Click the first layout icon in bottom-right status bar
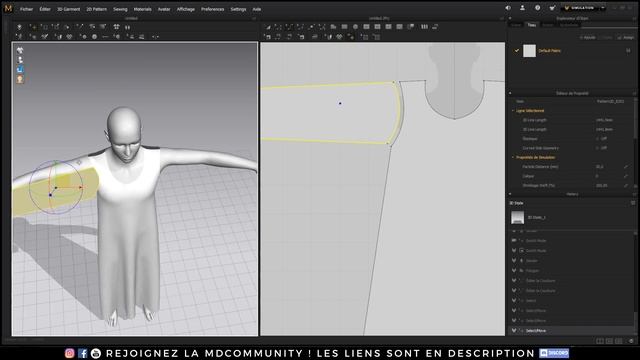Viewport: 640px width, 360px height. 600,341
